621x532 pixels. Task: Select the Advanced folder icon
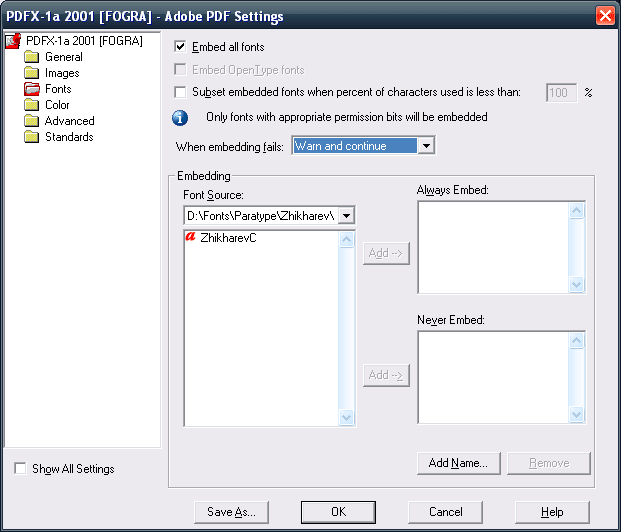tap(32, 121)
